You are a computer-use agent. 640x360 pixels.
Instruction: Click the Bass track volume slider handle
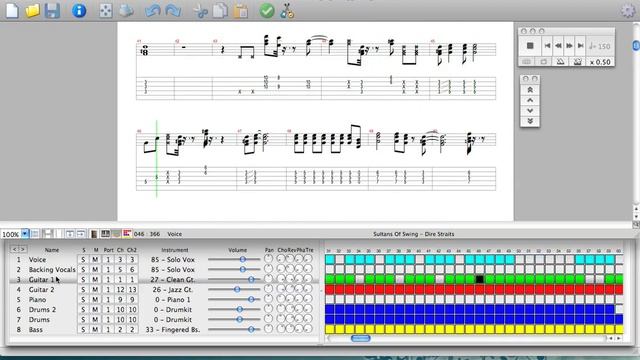251,329
